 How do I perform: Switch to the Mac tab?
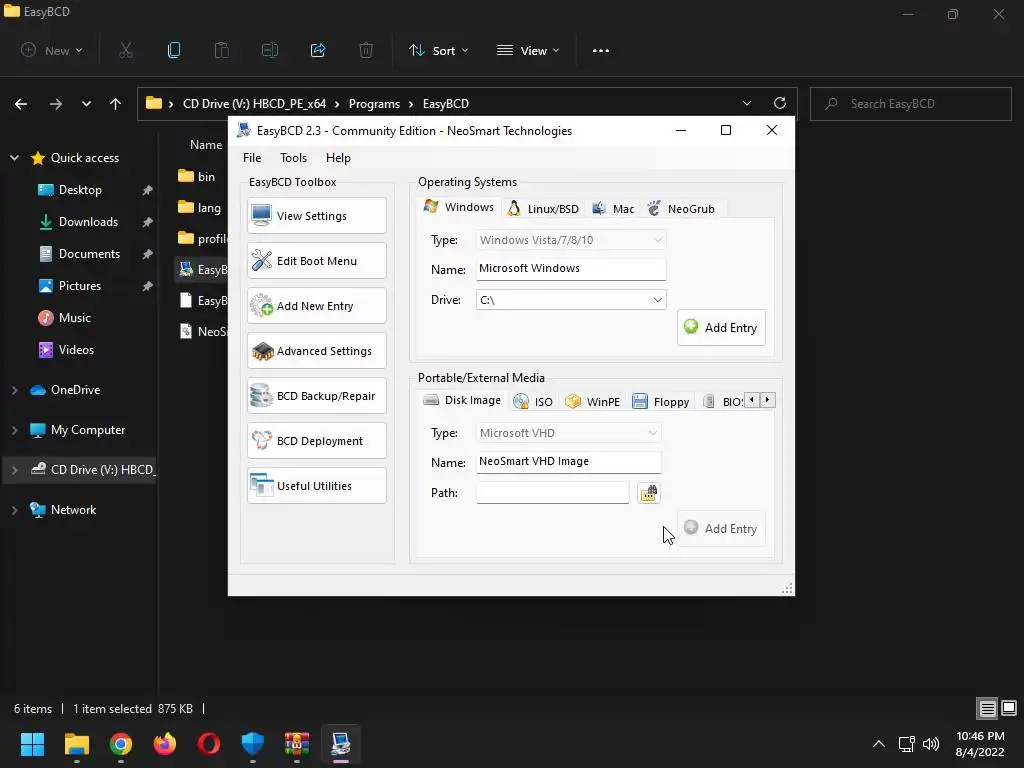click(613, 209)
